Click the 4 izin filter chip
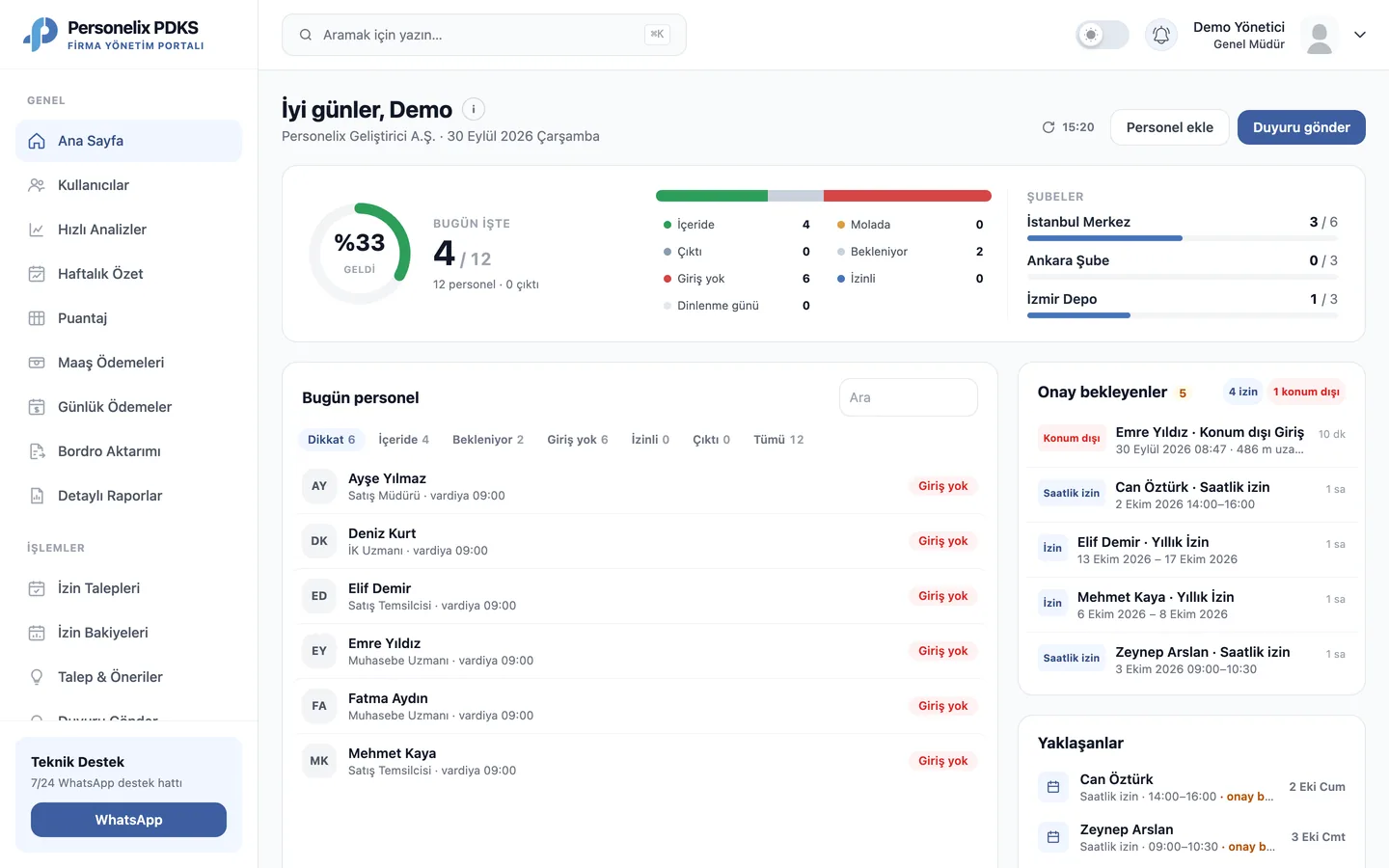Viewport: 1389px width, 868px height. [x=1243, y=392]
